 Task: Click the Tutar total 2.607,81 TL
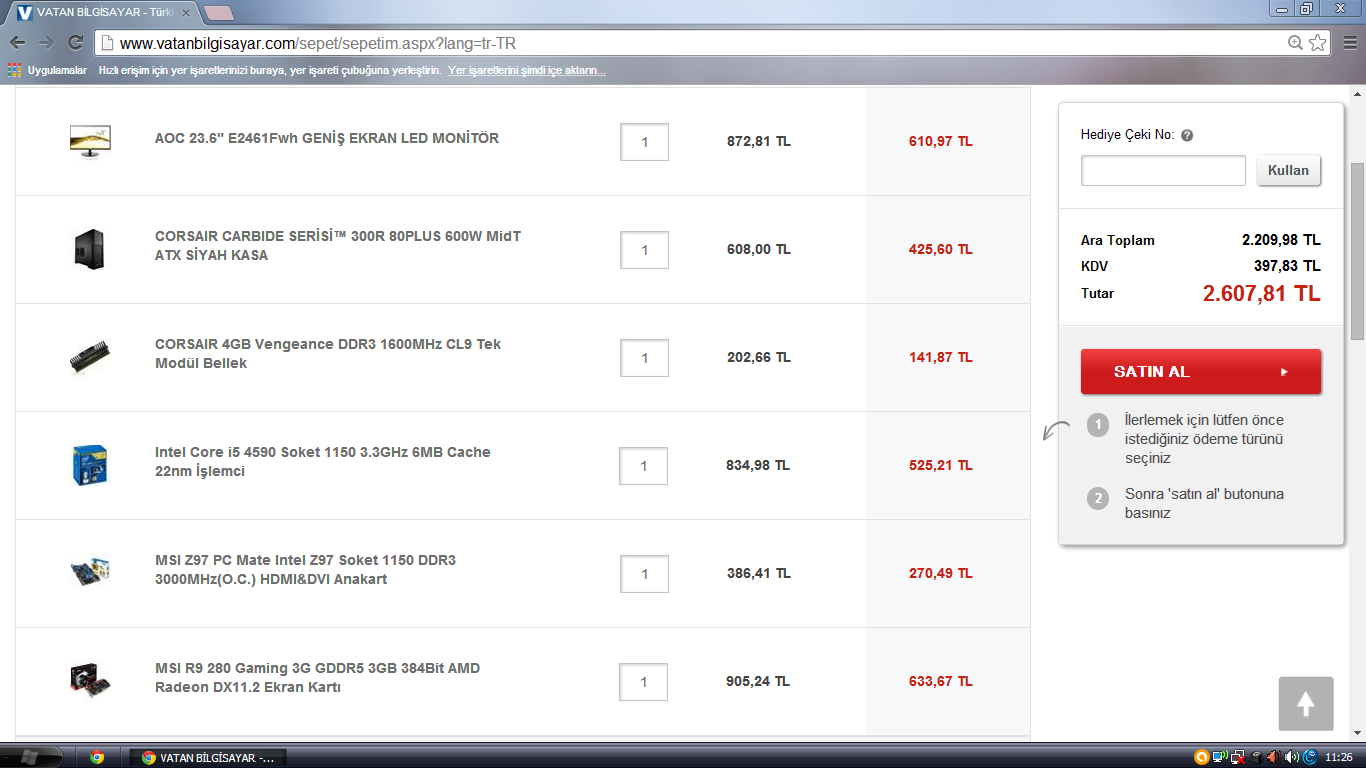pos(1261,293)
